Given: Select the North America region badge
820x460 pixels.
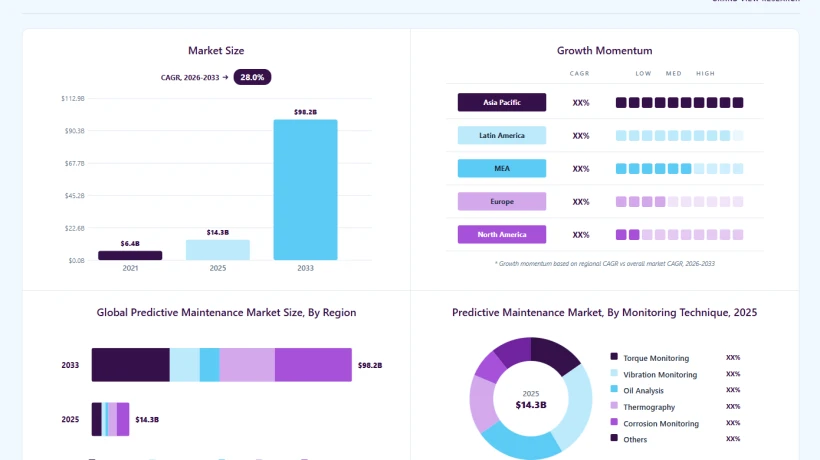Looking at the screenshot, I should 502,234.
